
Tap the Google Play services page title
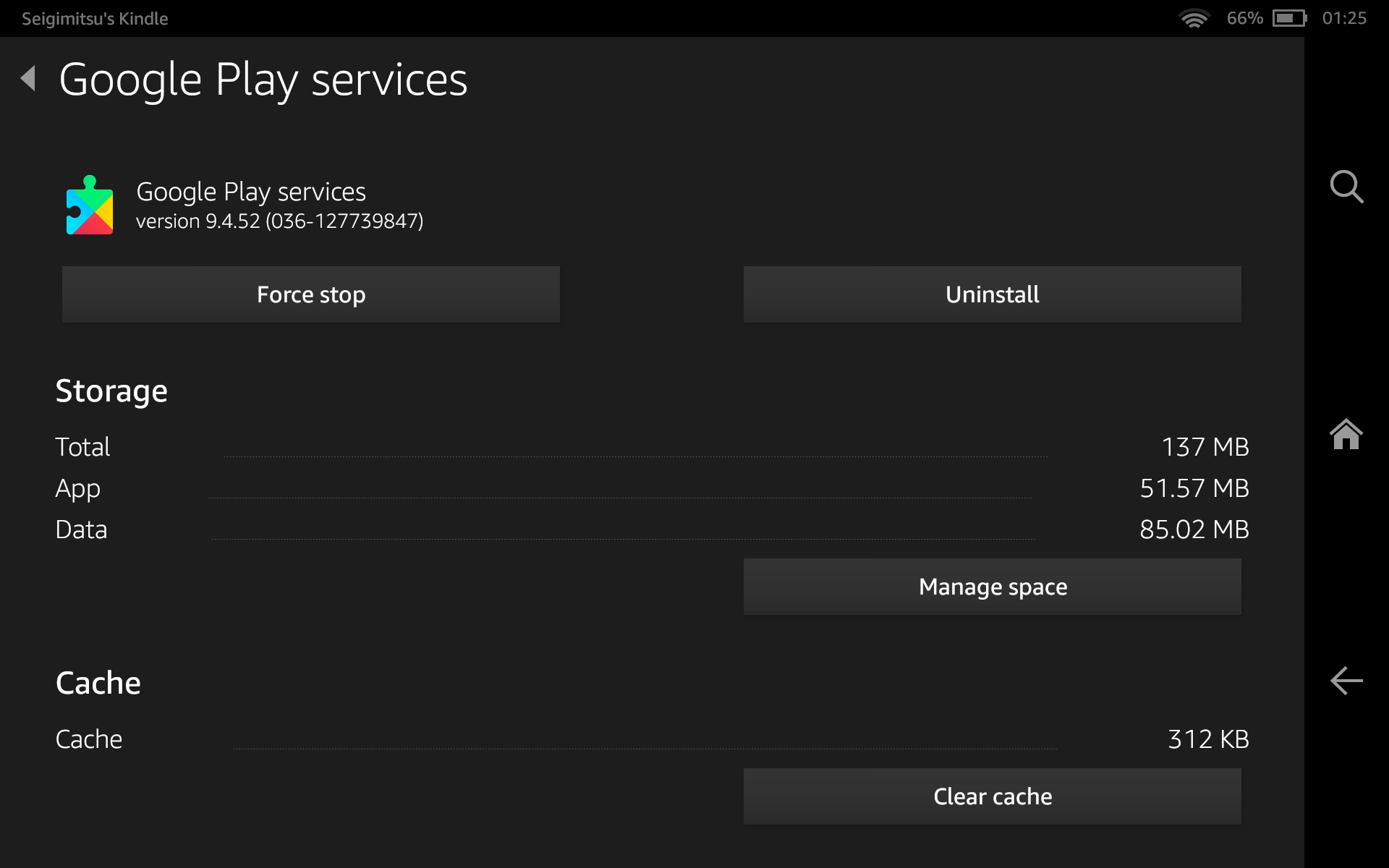click(x=263, y=80)
